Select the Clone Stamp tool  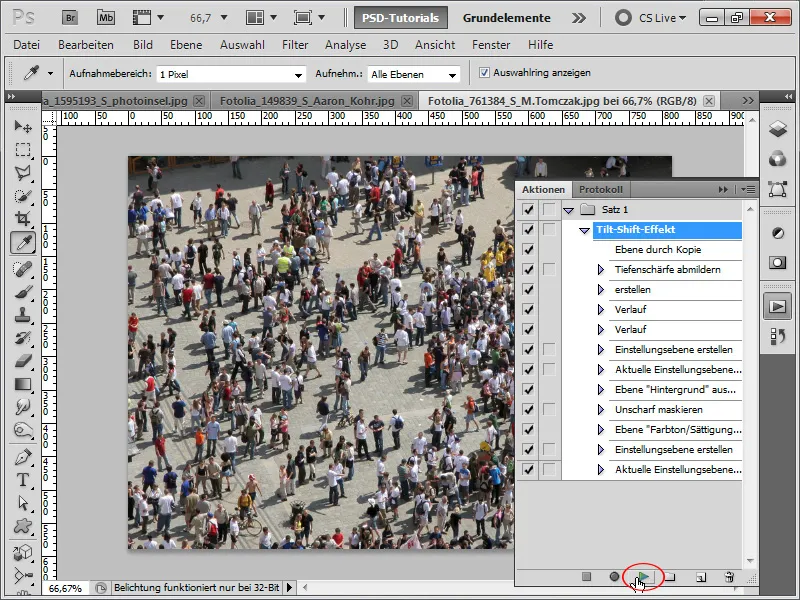click(23, 315)
